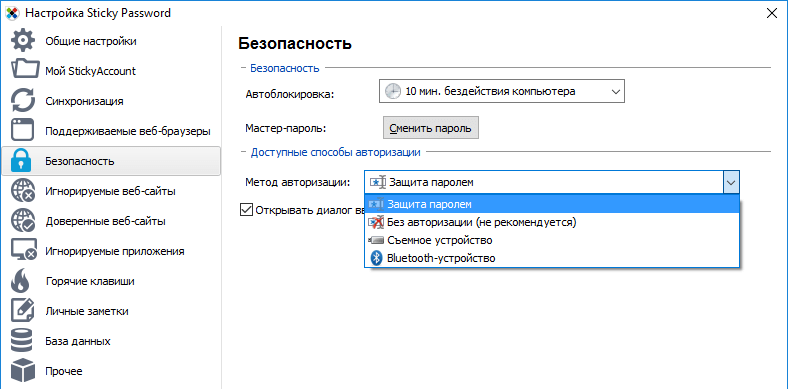Image resolution: width=788 pixels, height=389 pixels.
Task: Click the Автоблокировка: label
Action: [x=289, y=94]
